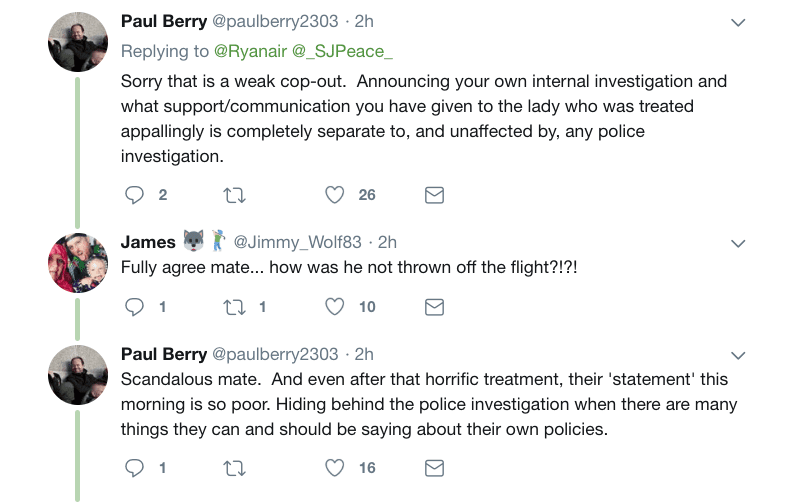
Task: Expand the options chevron on James's tweet
Action: coord(738,243)
